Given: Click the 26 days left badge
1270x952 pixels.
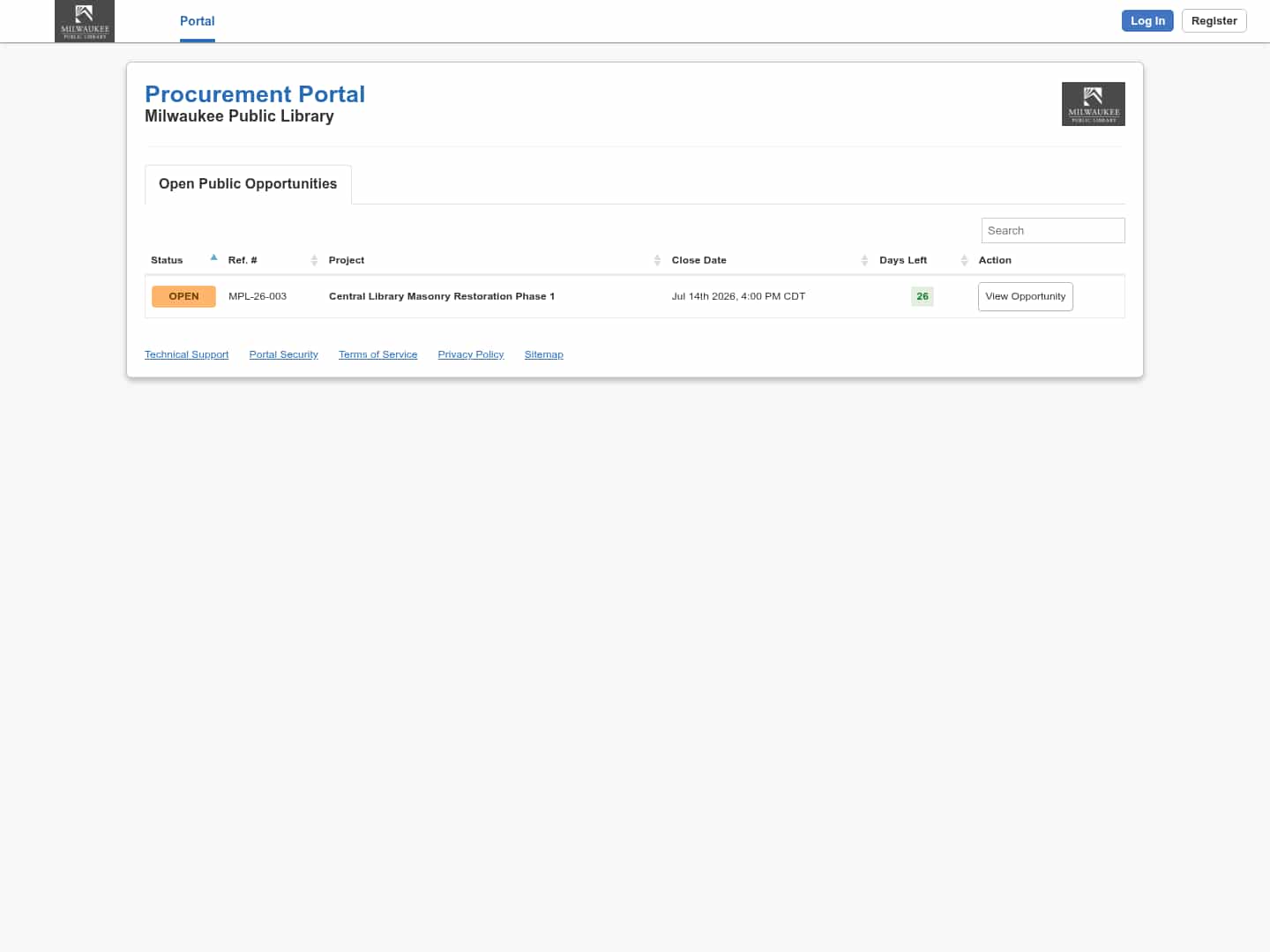Looking at the screenshot, I should [923, 296].
